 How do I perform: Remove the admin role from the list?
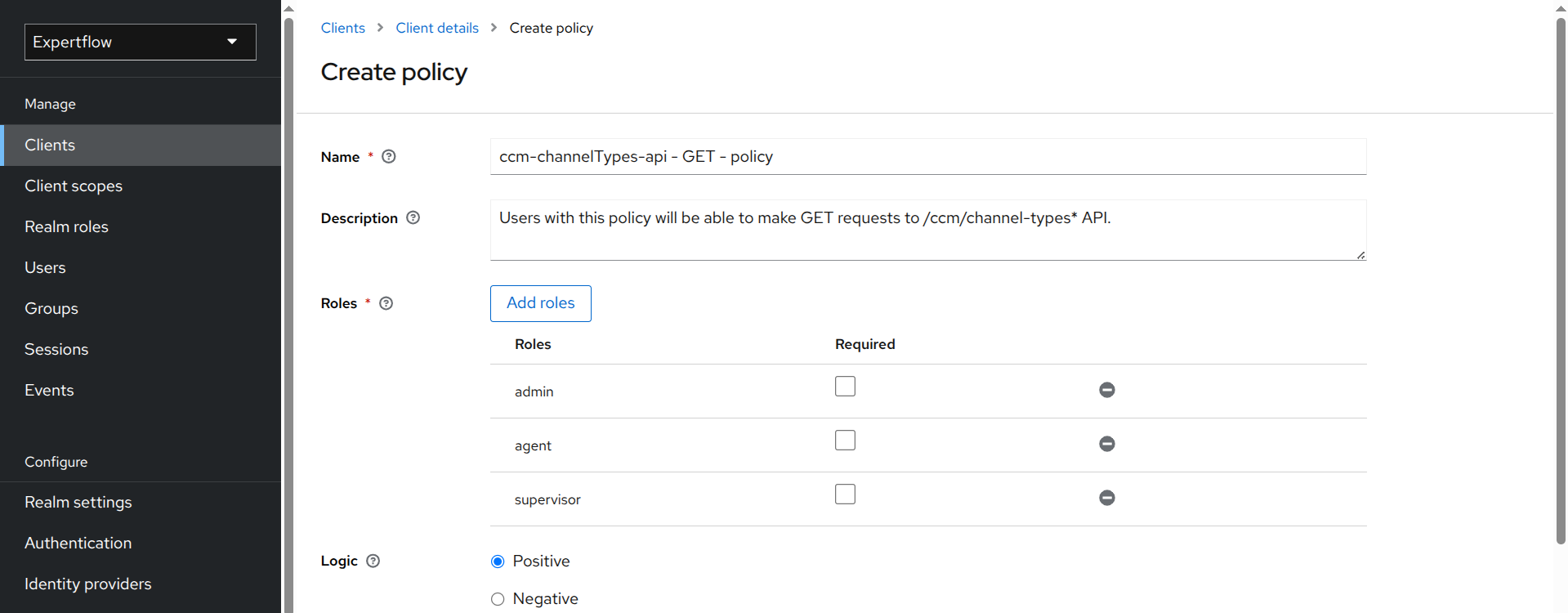1106,390
